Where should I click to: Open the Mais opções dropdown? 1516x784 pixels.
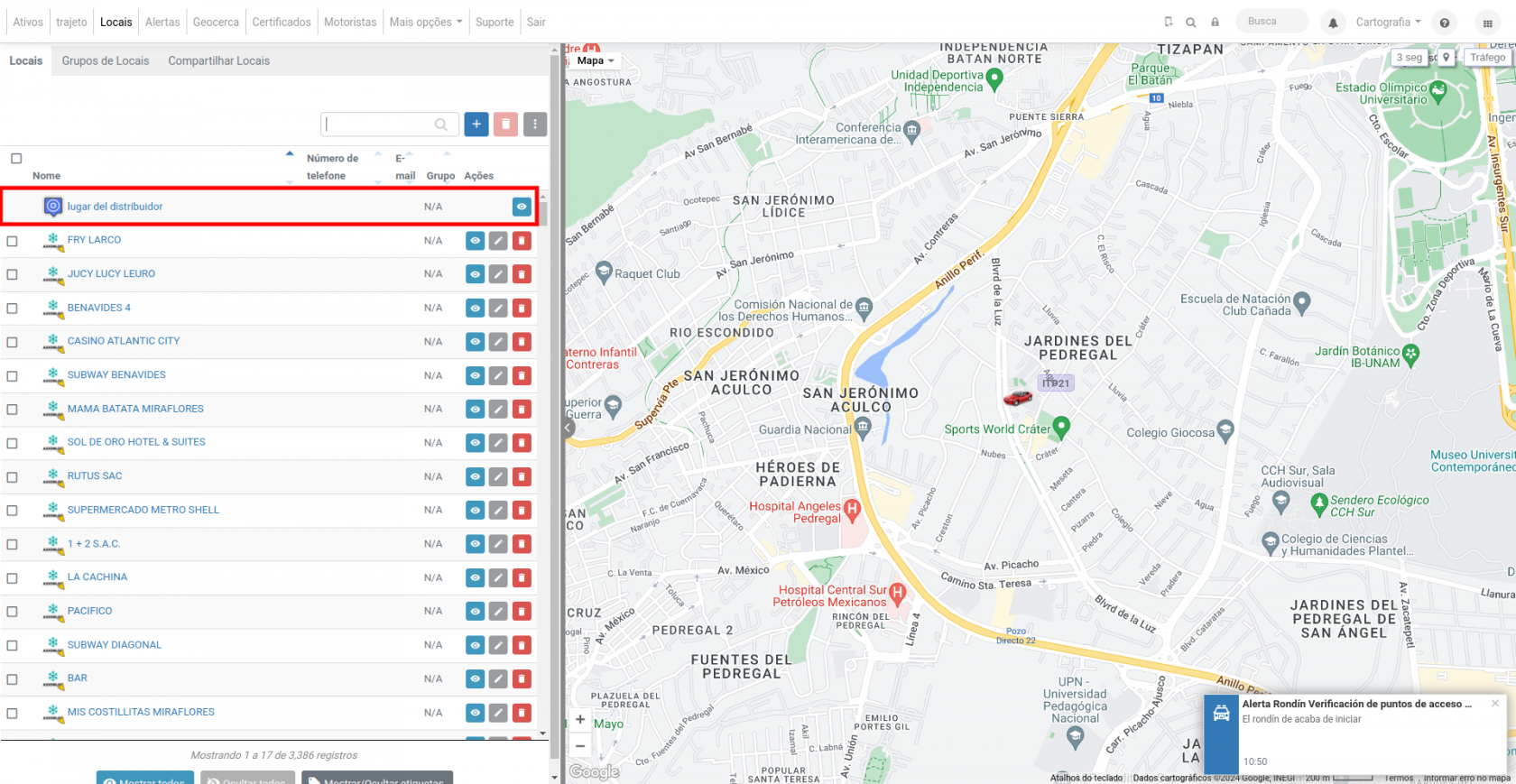point(426,22)
